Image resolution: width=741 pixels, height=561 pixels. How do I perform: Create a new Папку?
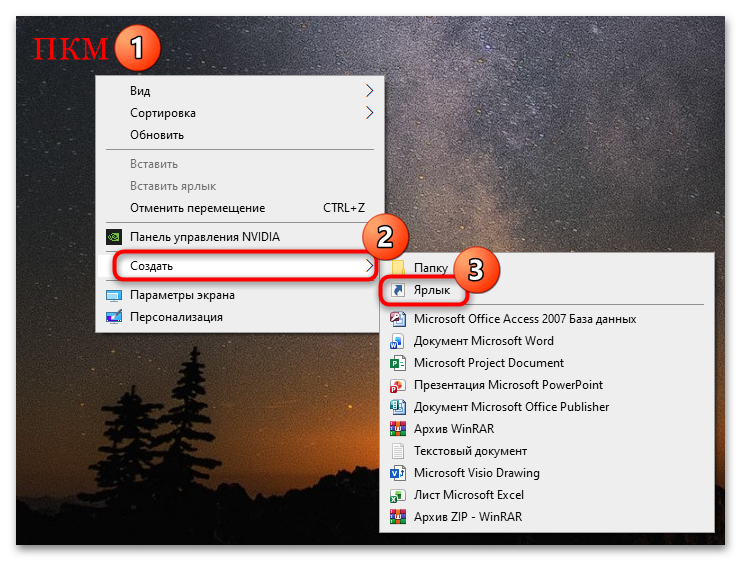(x=547, y=268)
